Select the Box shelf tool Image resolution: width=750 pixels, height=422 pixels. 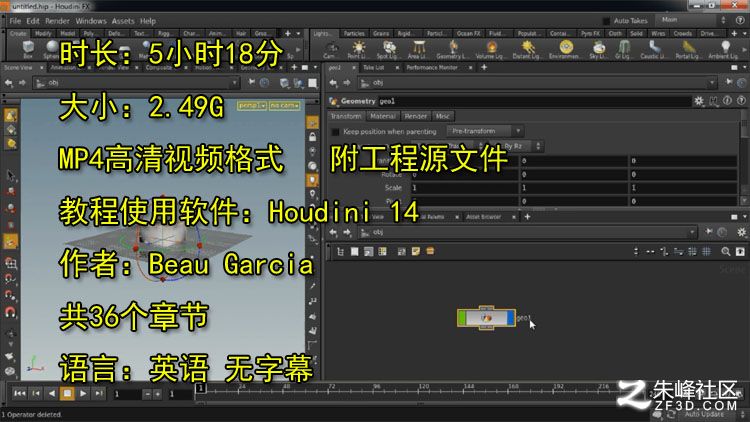(x=28, y=49)
